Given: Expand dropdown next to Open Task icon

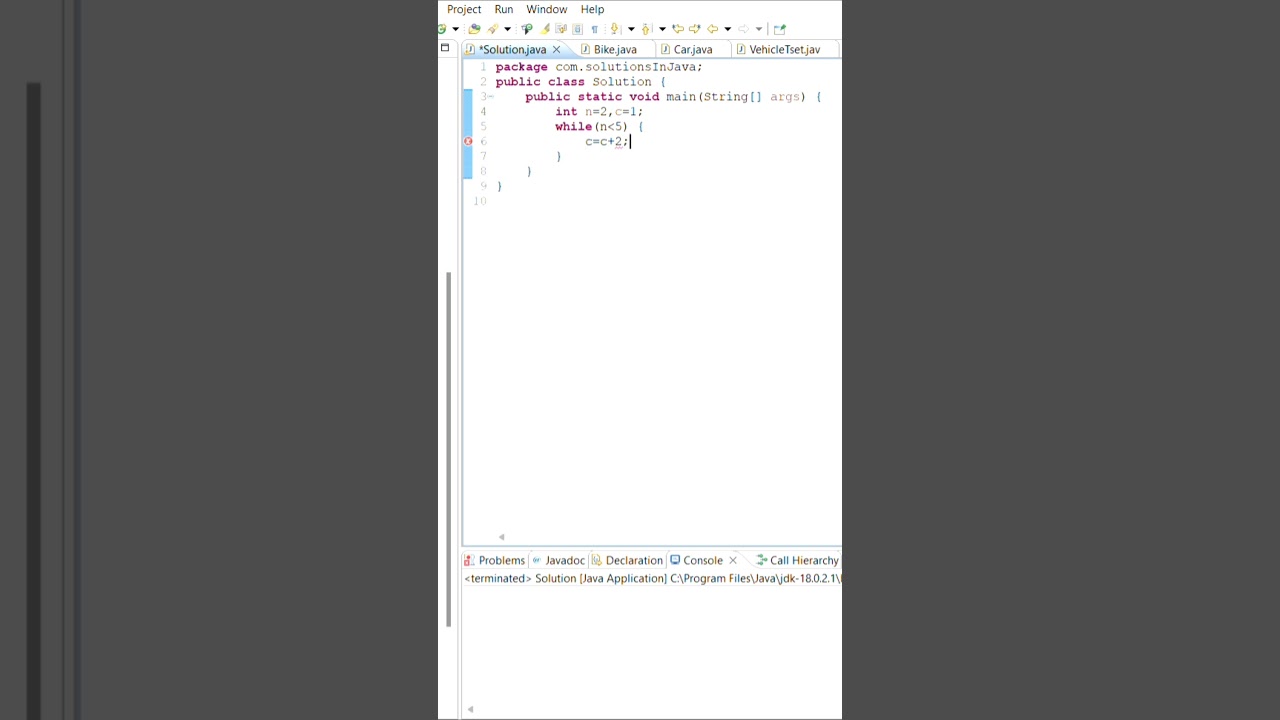Looking at the screenshot, I should (507, 29).
